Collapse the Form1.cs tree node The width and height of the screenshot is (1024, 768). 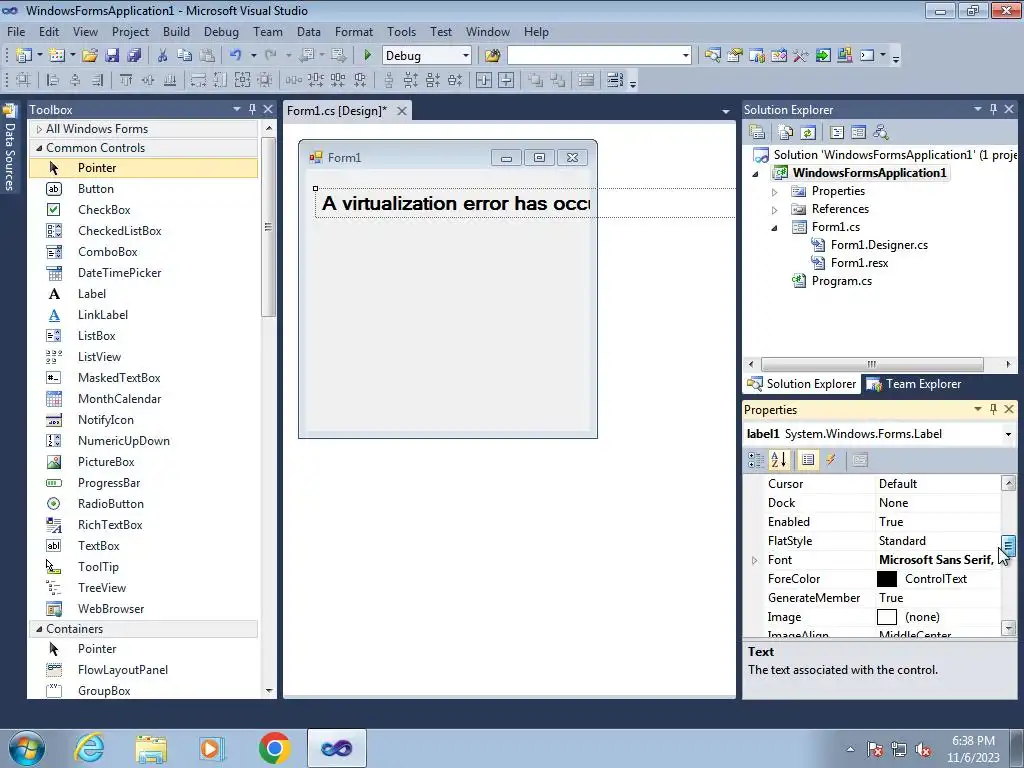pos(775,227)
